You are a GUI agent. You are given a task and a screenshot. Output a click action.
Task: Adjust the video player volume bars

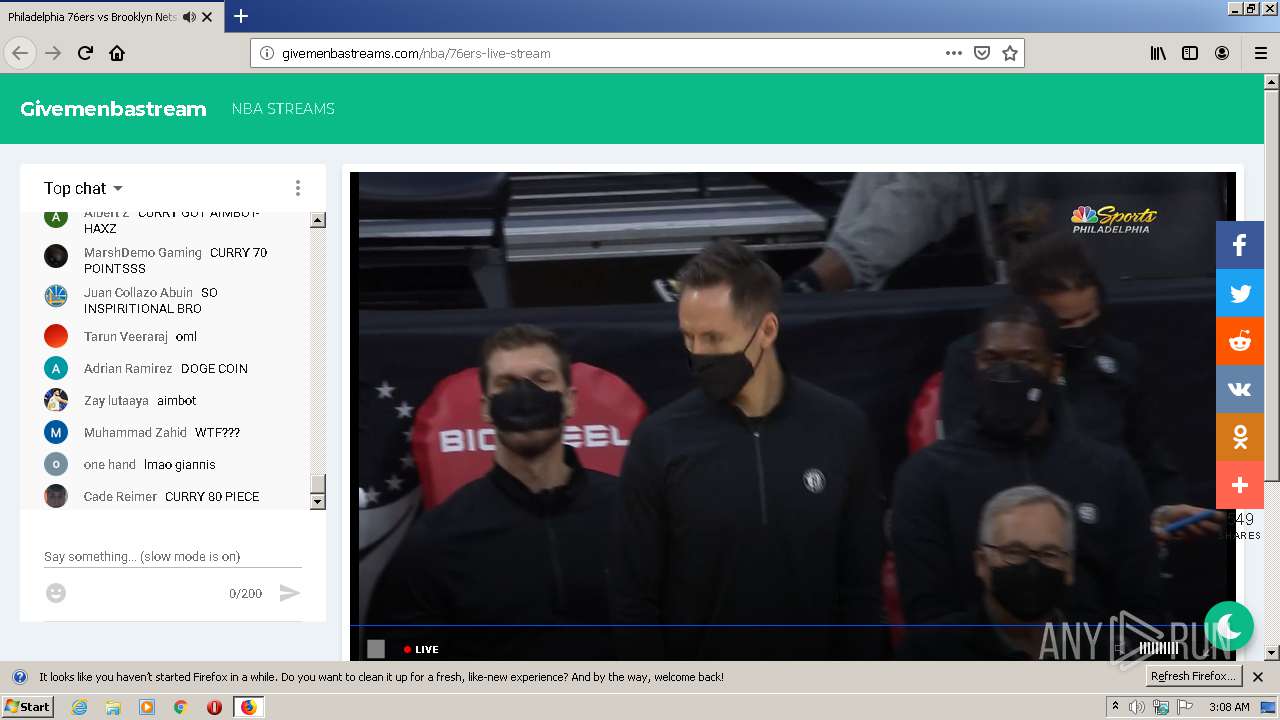tap(1159, 648)
